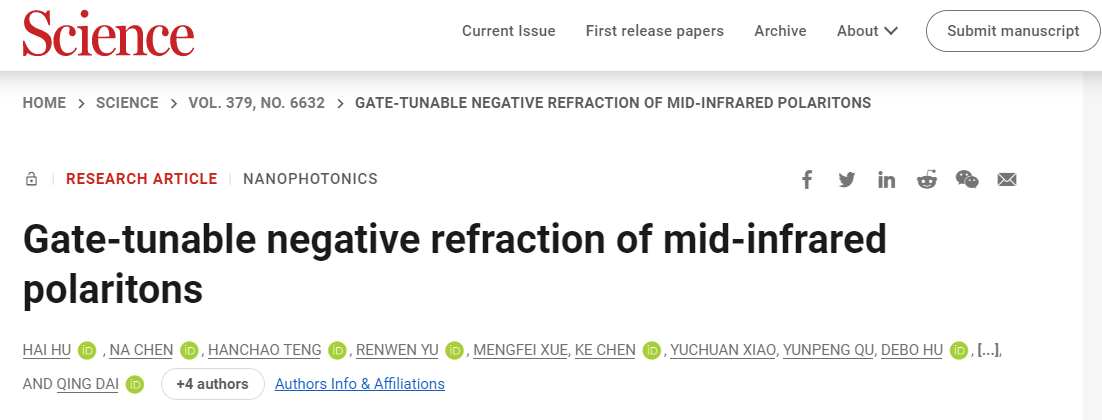Open Authors Info & Affiliations link
This screenshot has width=1102, height=420.
(360, 384)
